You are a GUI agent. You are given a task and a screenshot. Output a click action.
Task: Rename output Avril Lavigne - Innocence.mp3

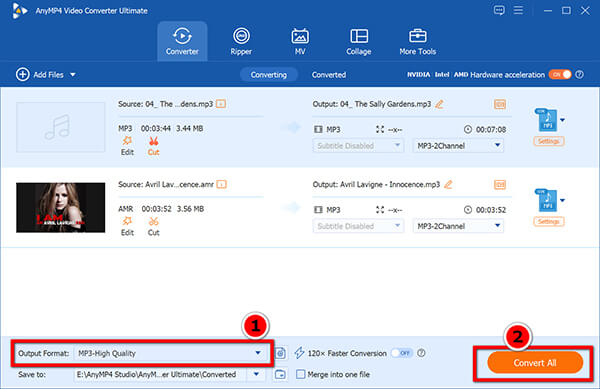point(448,184)
